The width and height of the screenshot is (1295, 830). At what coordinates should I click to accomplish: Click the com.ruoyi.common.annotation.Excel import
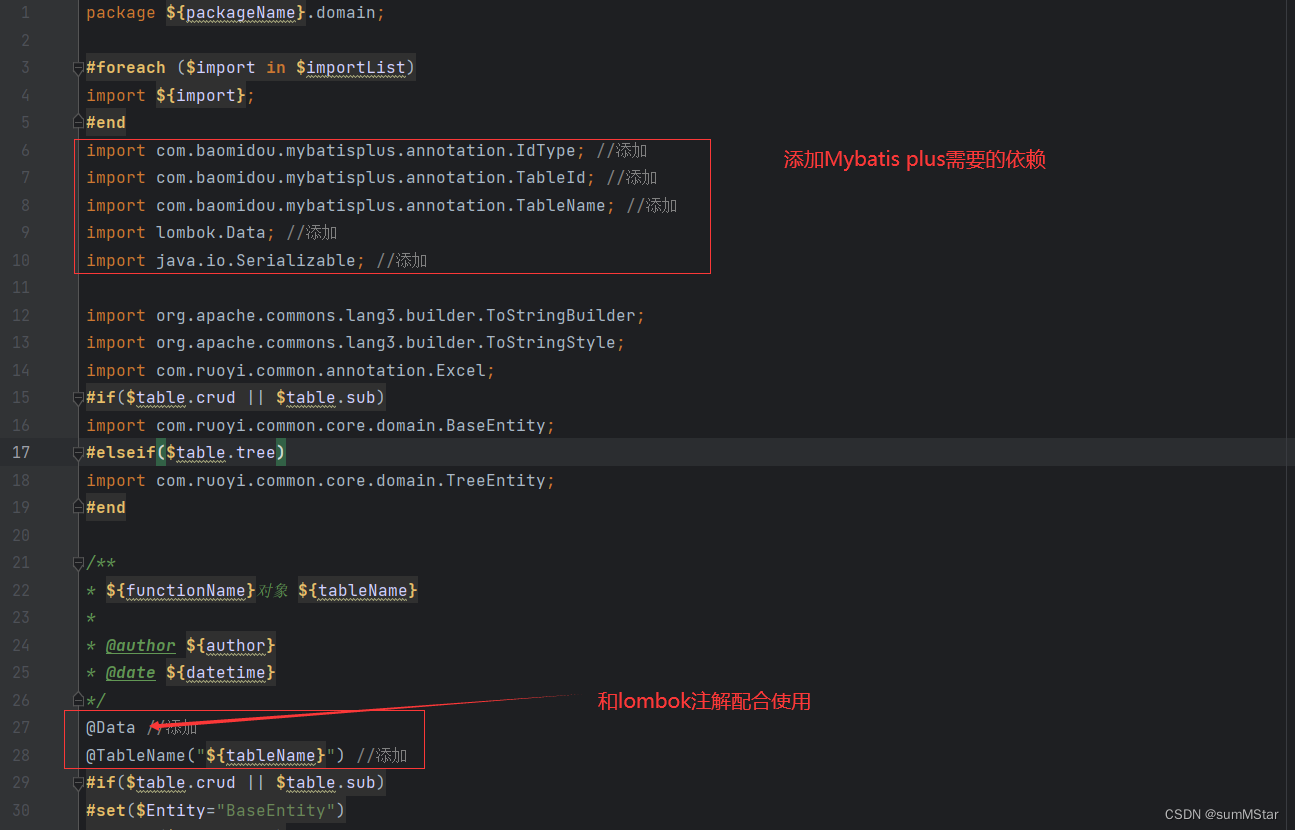tap(291, 370)
